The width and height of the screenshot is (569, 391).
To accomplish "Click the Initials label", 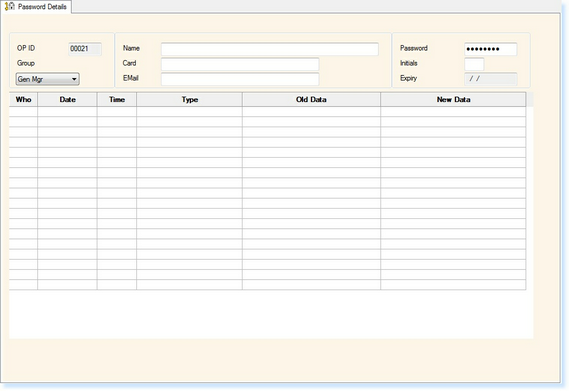I will pyautogui.click(x=409, y=63).
